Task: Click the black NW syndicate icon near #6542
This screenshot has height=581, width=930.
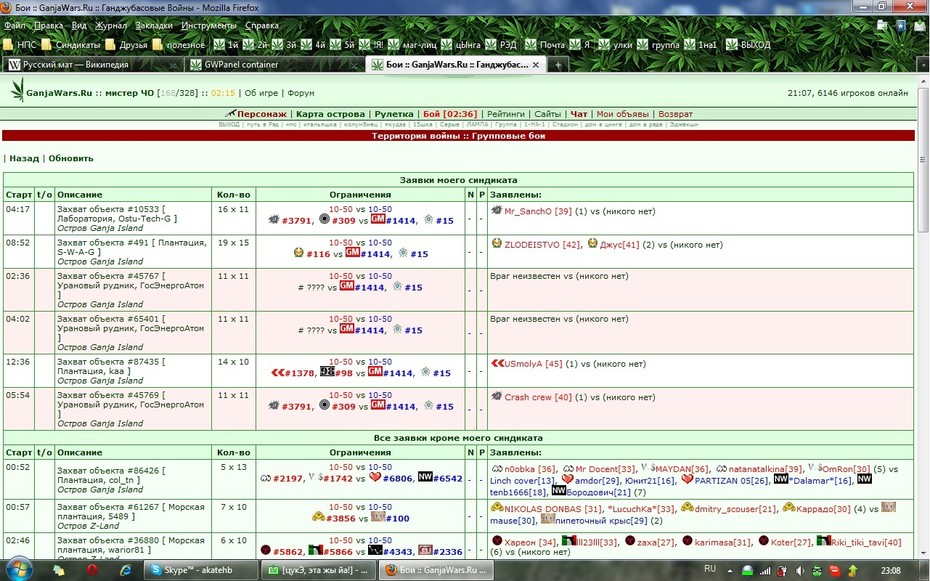Action: [425, 477]
